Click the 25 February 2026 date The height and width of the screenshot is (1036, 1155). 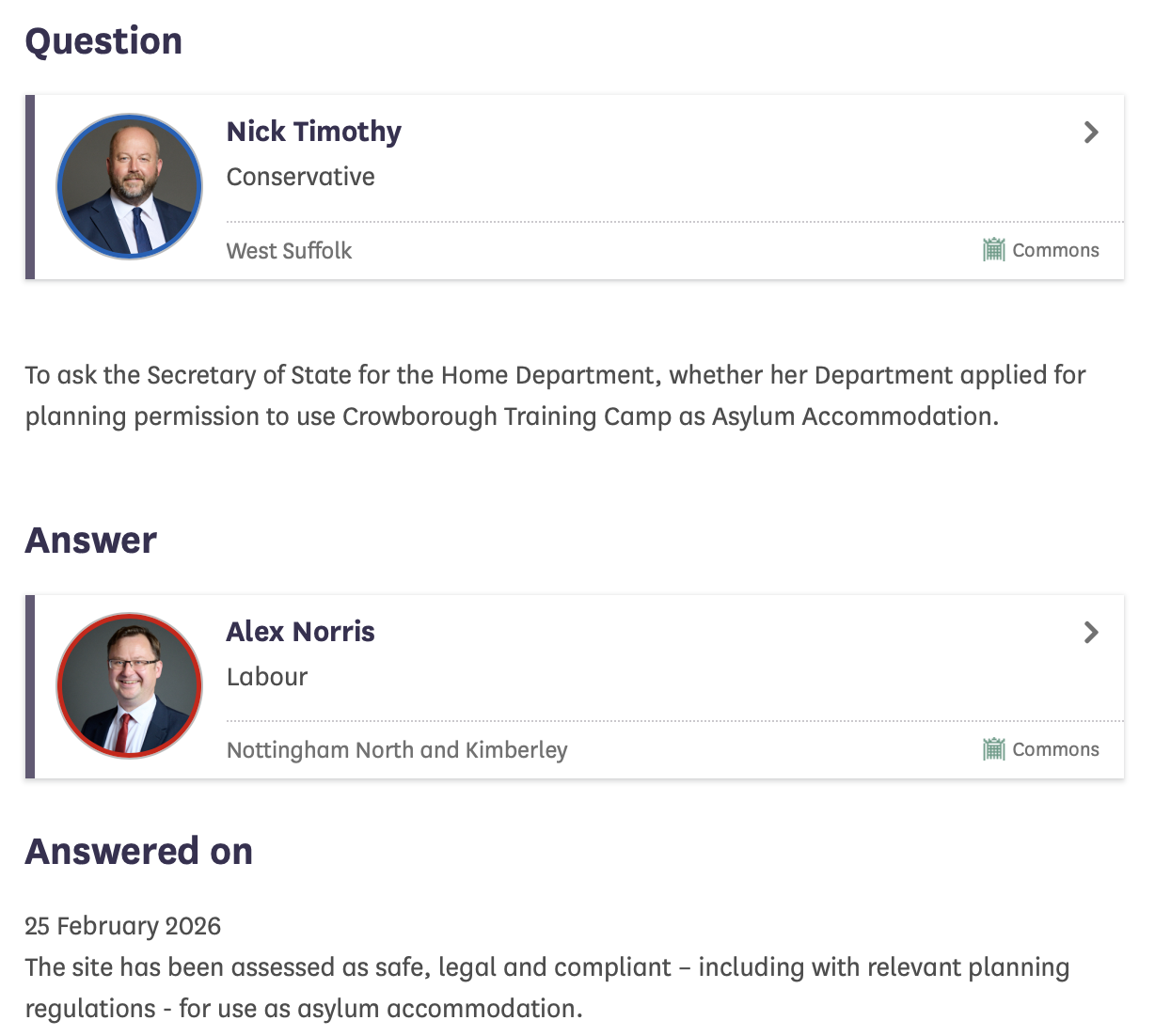[122, 926]
